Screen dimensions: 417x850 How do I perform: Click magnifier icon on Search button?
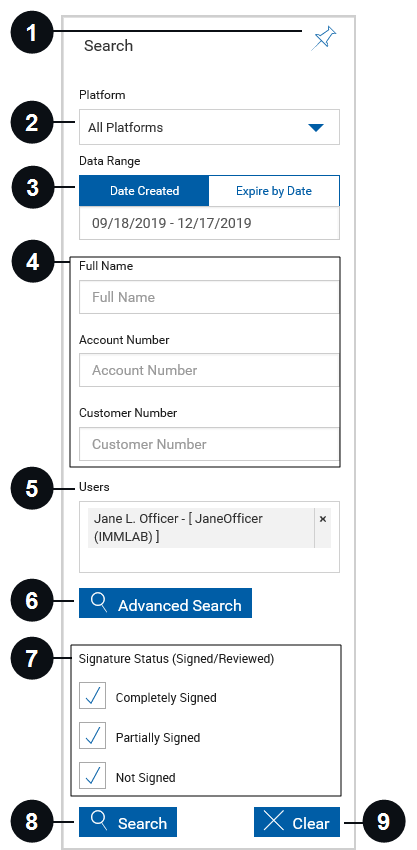[99, 821]
